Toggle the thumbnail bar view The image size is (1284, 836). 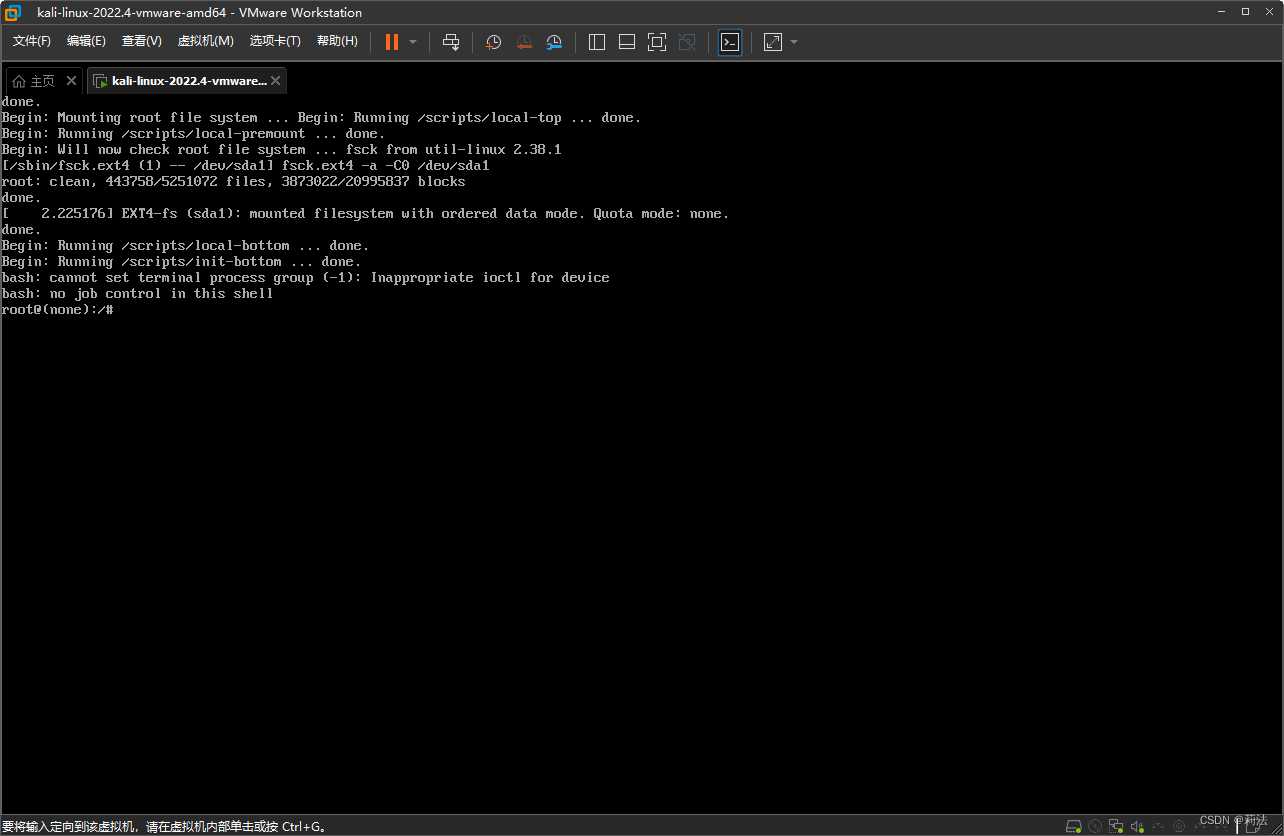627,42
